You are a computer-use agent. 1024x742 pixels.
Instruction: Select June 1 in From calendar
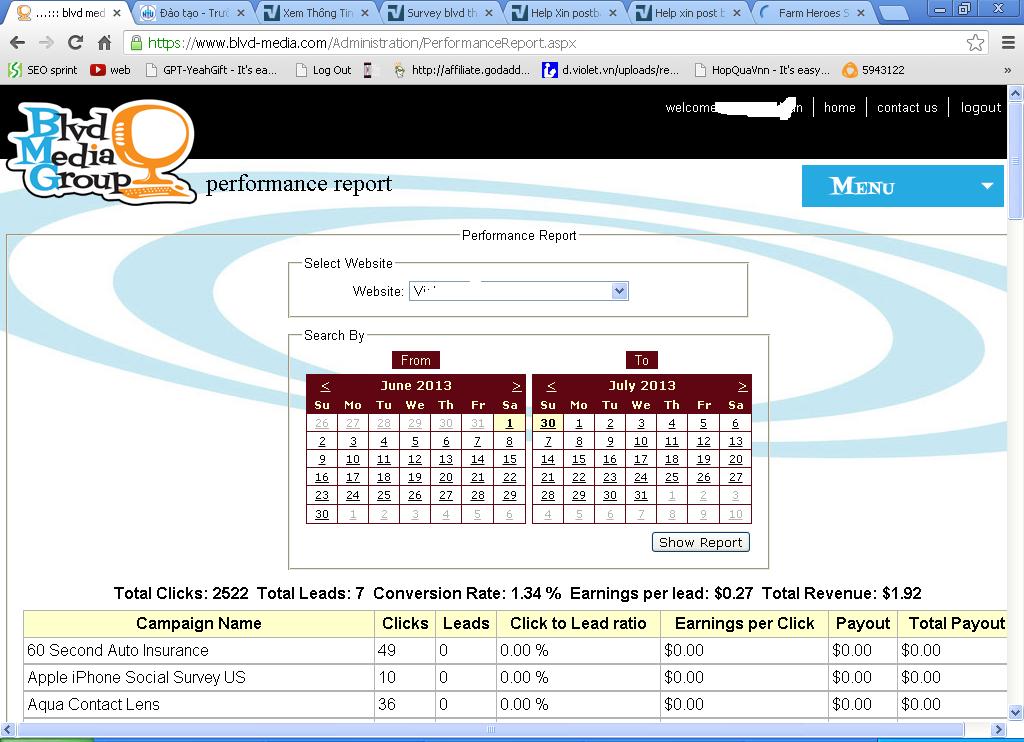pos(509,423)
